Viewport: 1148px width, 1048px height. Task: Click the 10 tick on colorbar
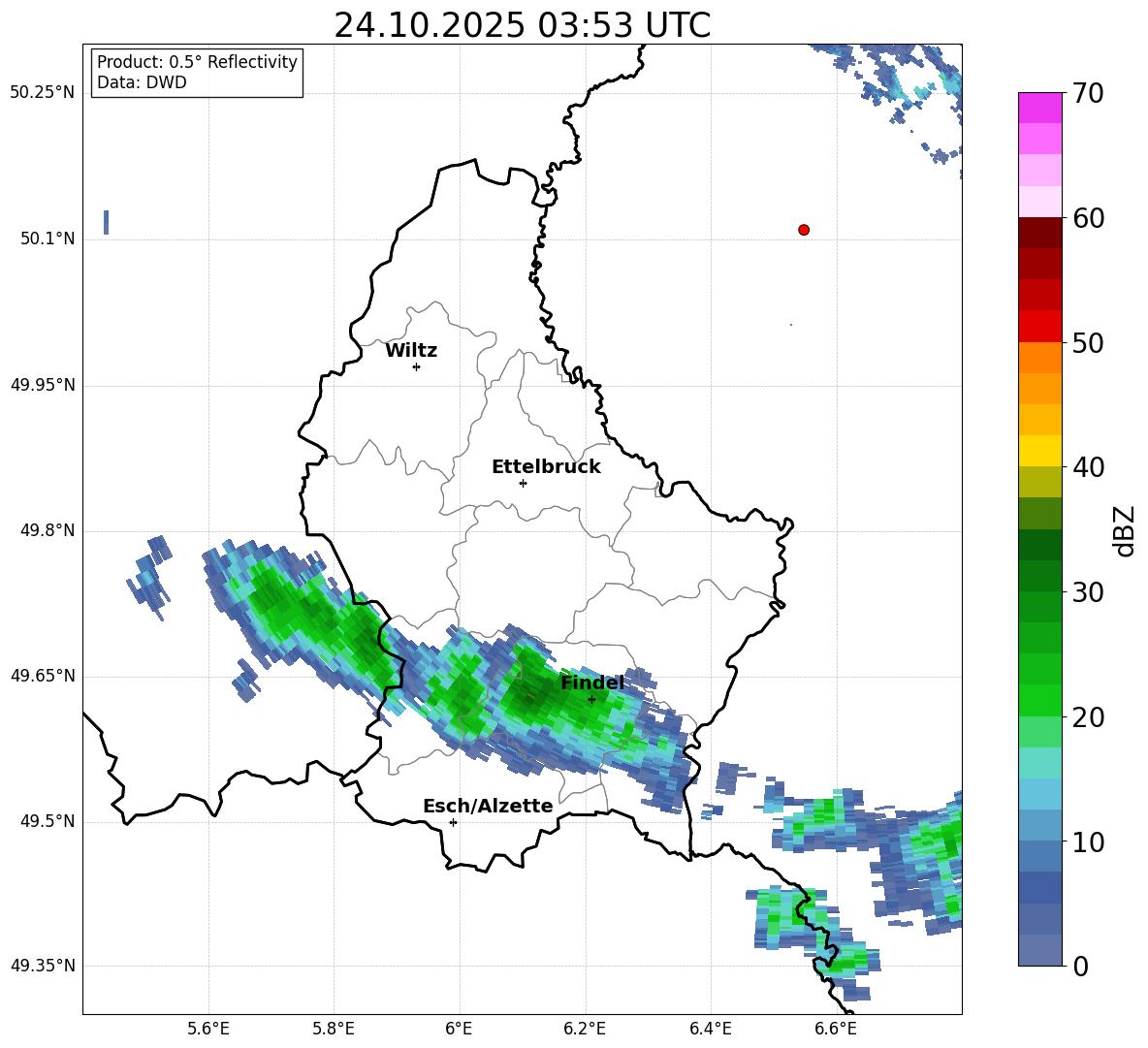pos(1087,842)
